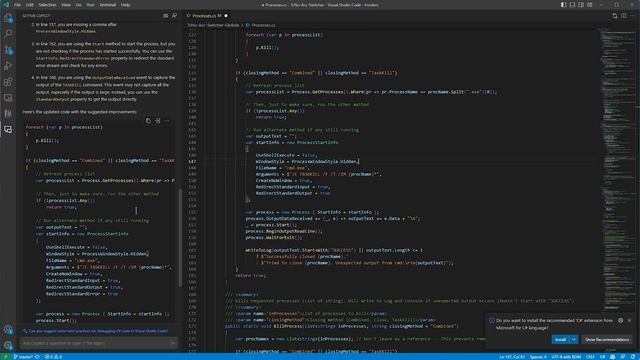Open the Remote Explorer view icon

tap(8, 98)
